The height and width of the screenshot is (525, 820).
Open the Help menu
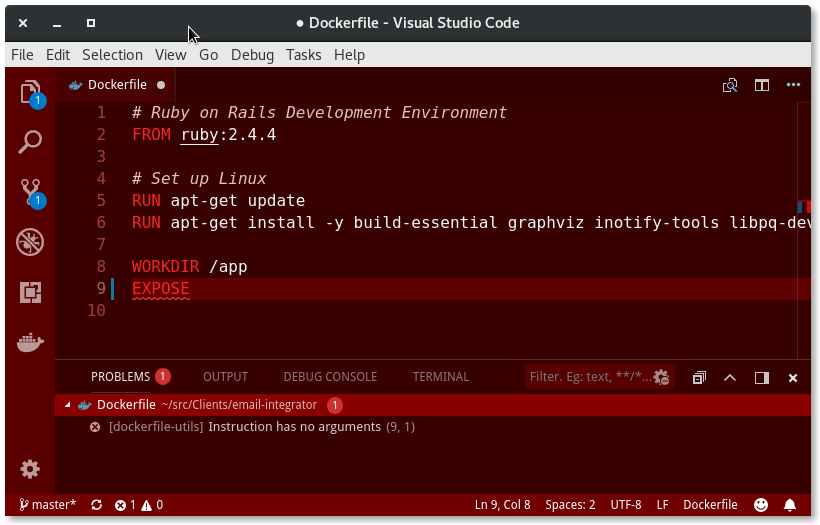(349, 55)
